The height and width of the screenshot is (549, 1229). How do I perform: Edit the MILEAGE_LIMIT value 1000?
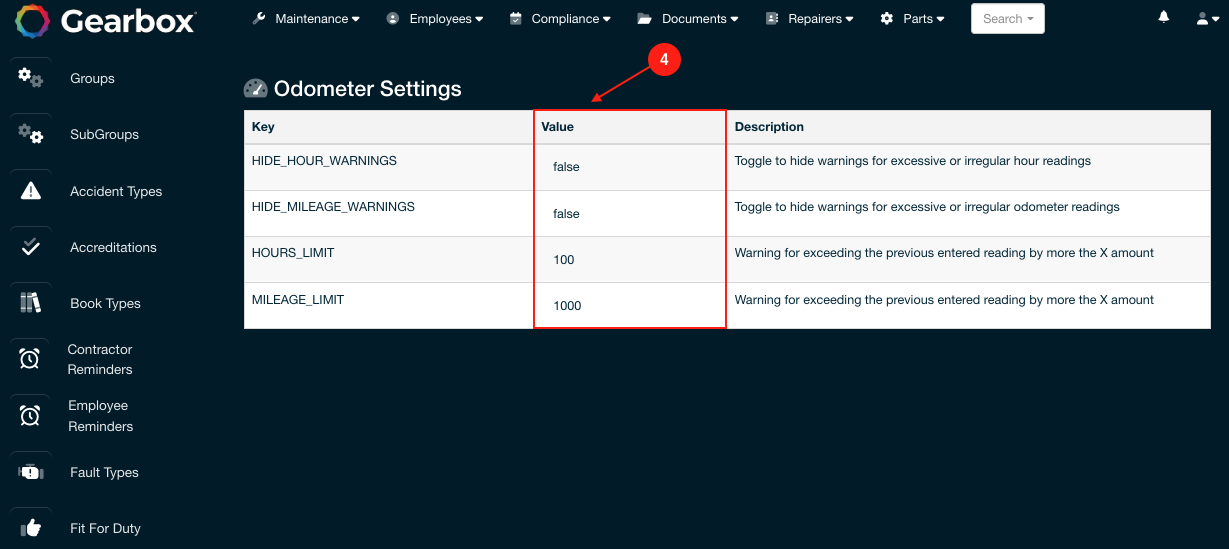point(567,306)
